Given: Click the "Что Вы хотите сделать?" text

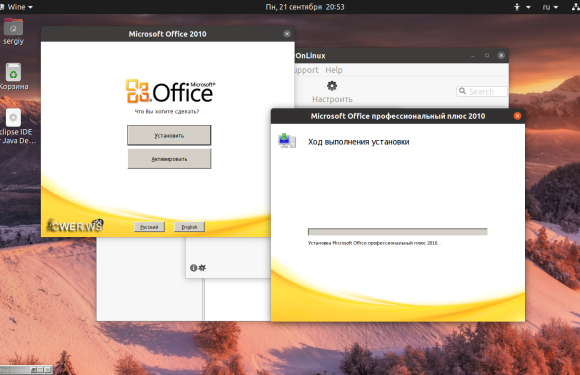Looking at the screenshot, I should coord(167,111).
